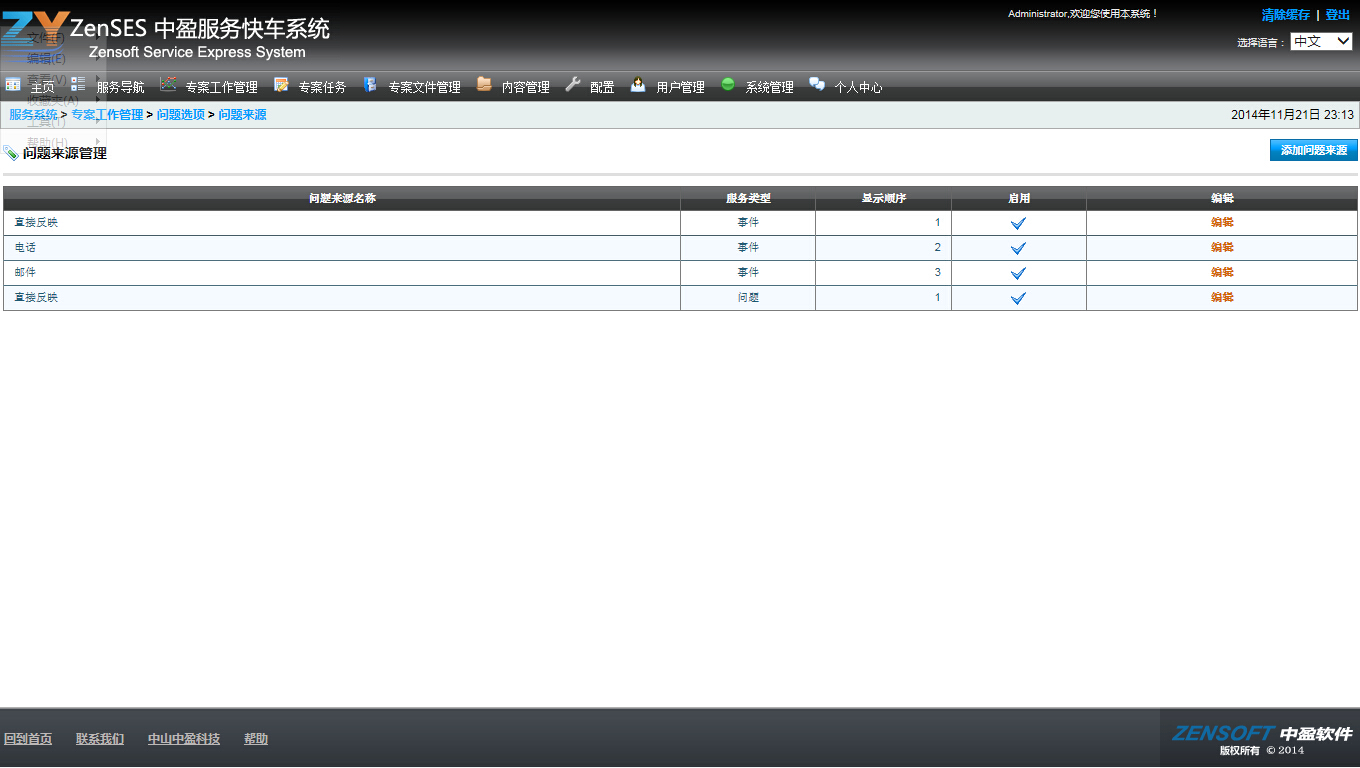
Task: Click the 配置 wrench icon
Action: pyautogui.click(x=573, y=85)
